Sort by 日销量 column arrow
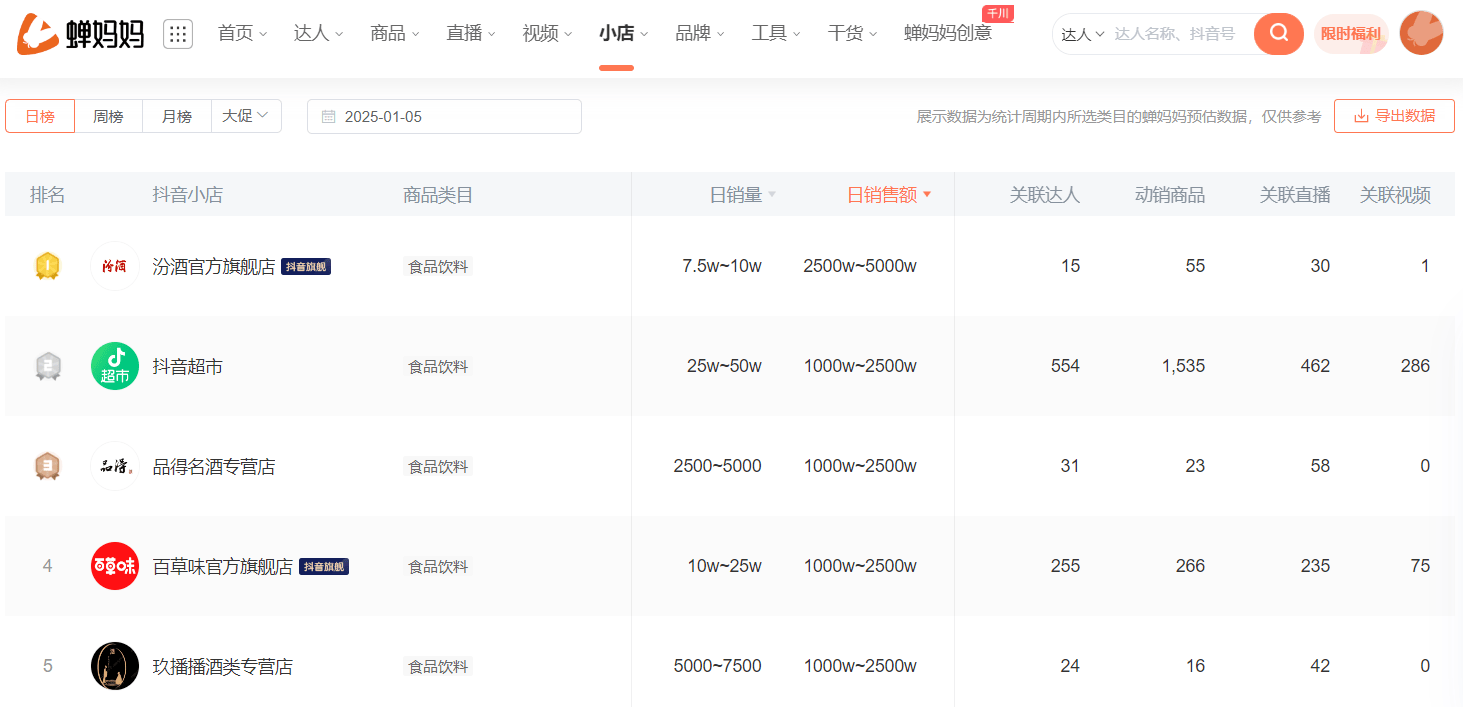1463x707 pixels. [771, 195]
